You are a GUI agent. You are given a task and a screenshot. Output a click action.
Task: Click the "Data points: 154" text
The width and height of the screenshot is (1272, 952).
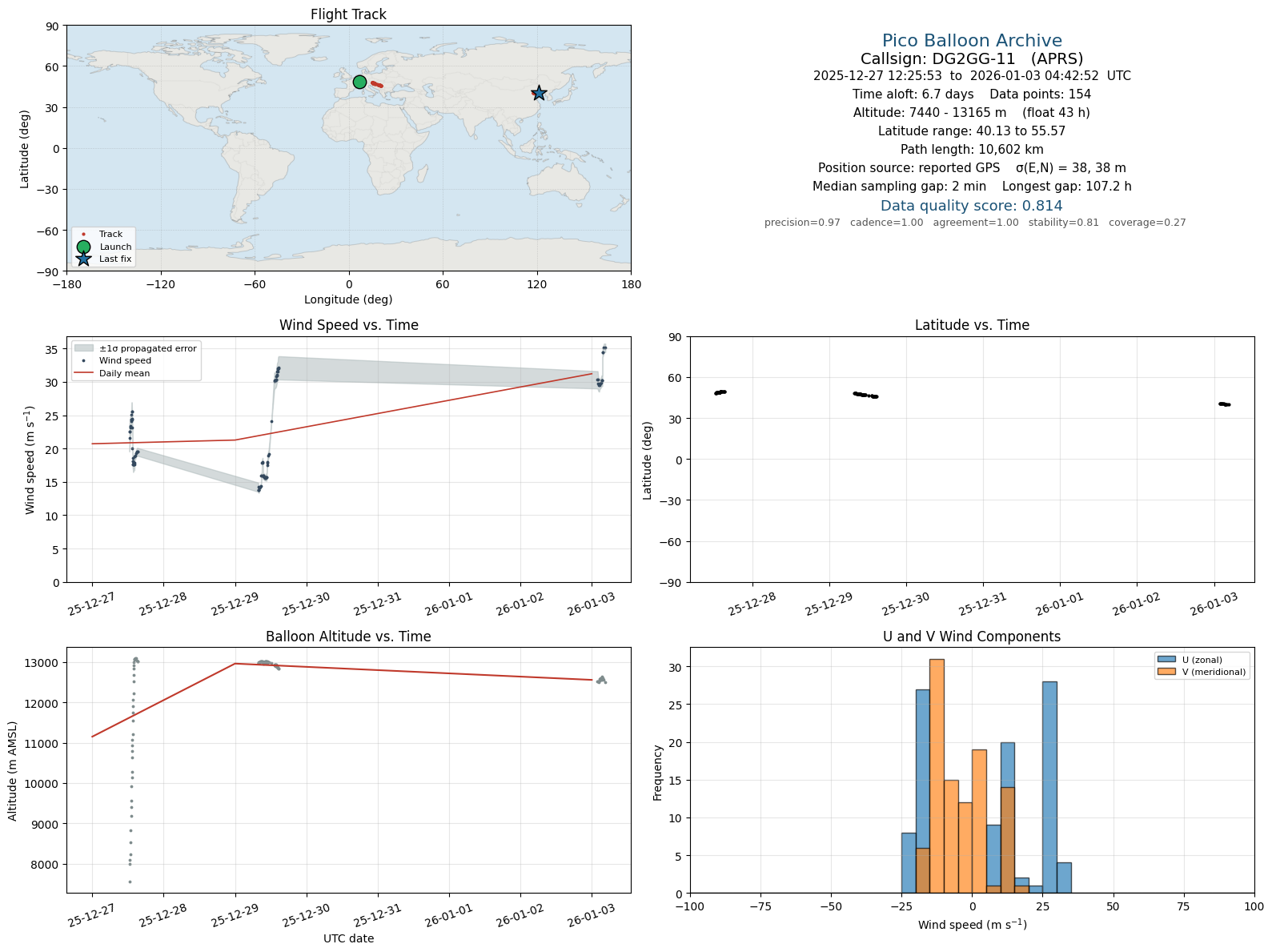tap(1041, 94)
